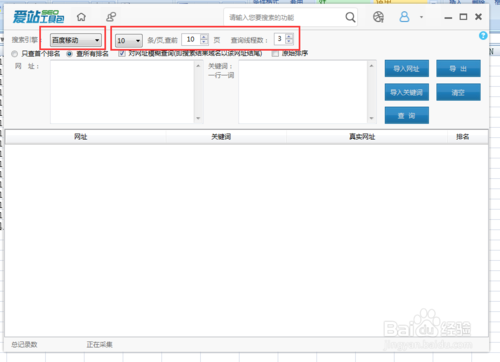Click the 真实网址 column header

point(362,137)
